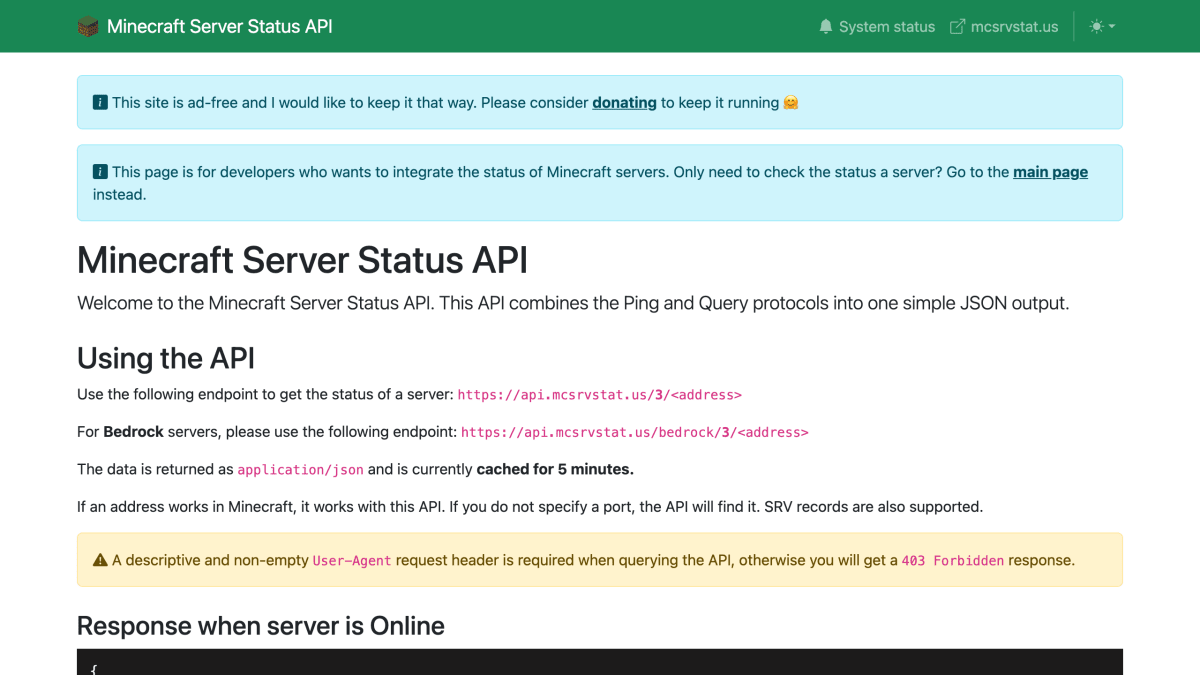This screenshot has width=1200, height=675.
Task: Click the User-Agent code text in the warning
Action: tap(352, 561)
